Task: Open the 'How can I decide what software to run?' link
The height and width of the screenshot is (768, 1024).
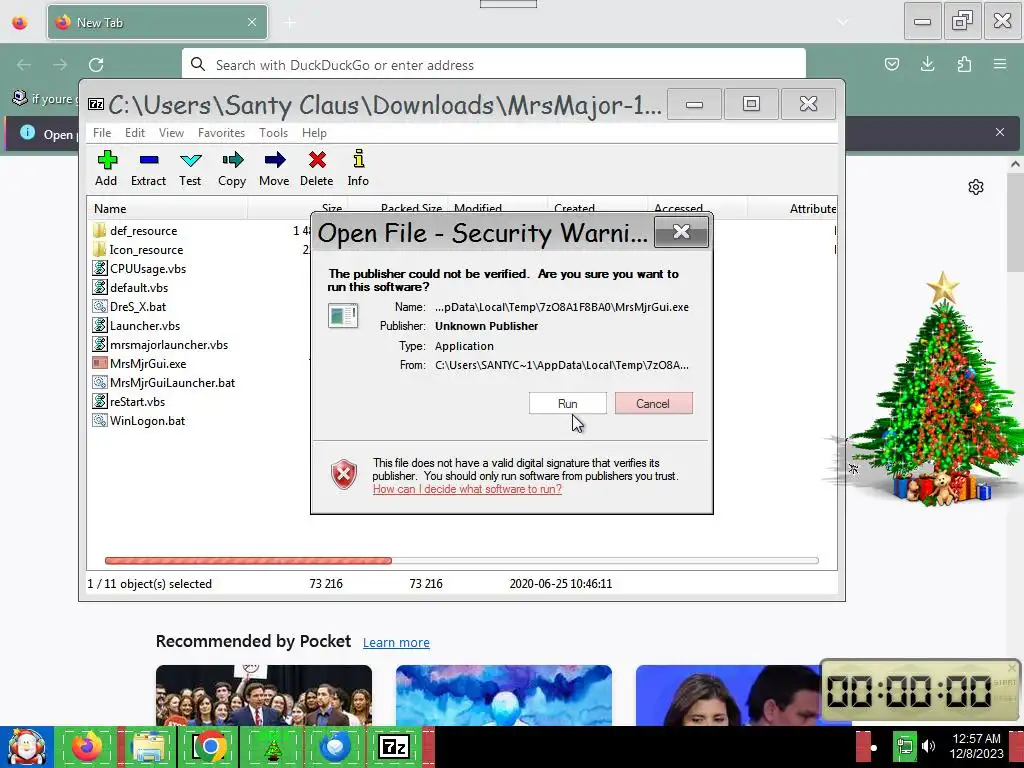Action: pyautogui.click(x=467, y=489)
